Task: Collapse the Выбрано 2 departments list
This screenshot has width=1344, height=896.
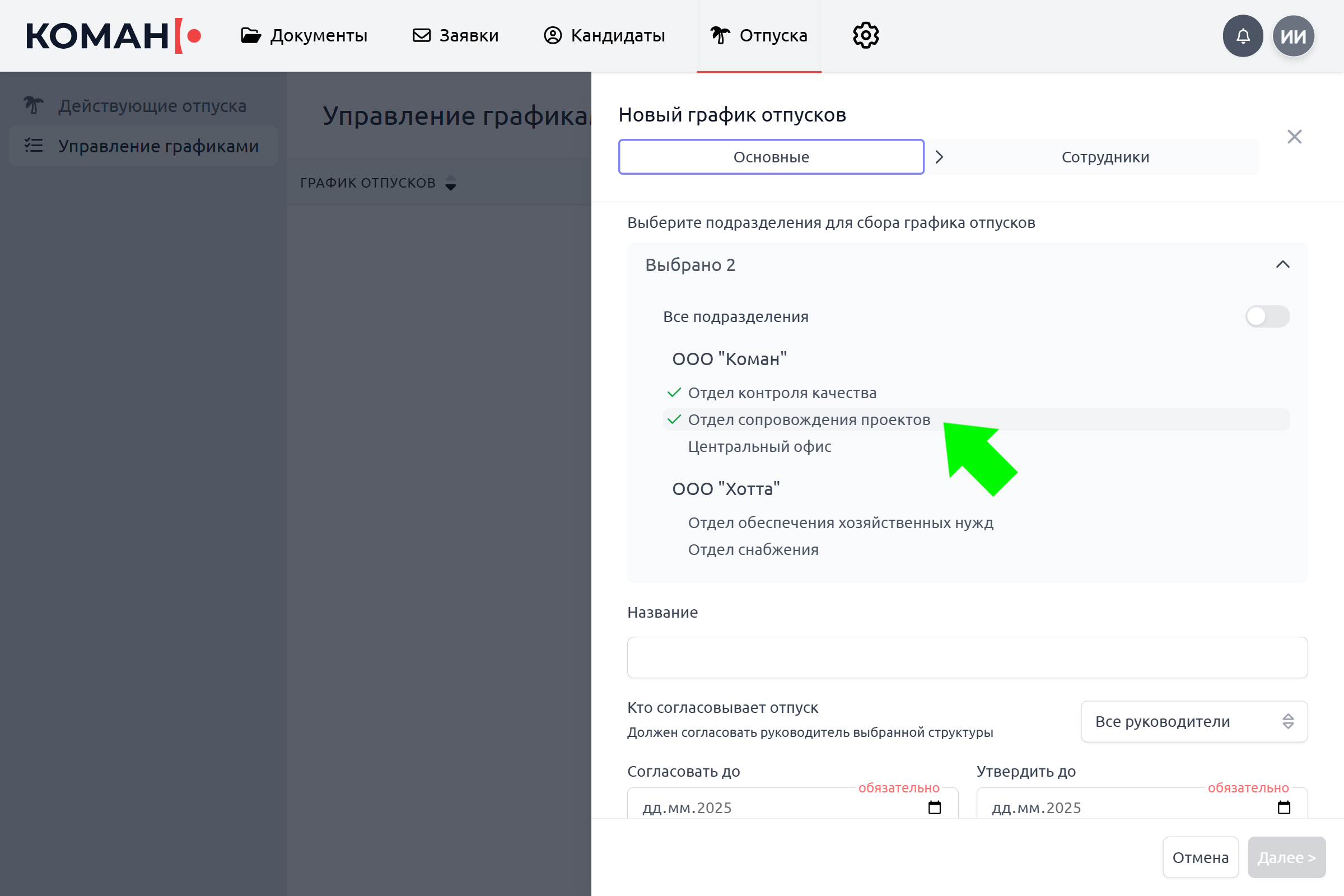Action: coord(1282,264)
